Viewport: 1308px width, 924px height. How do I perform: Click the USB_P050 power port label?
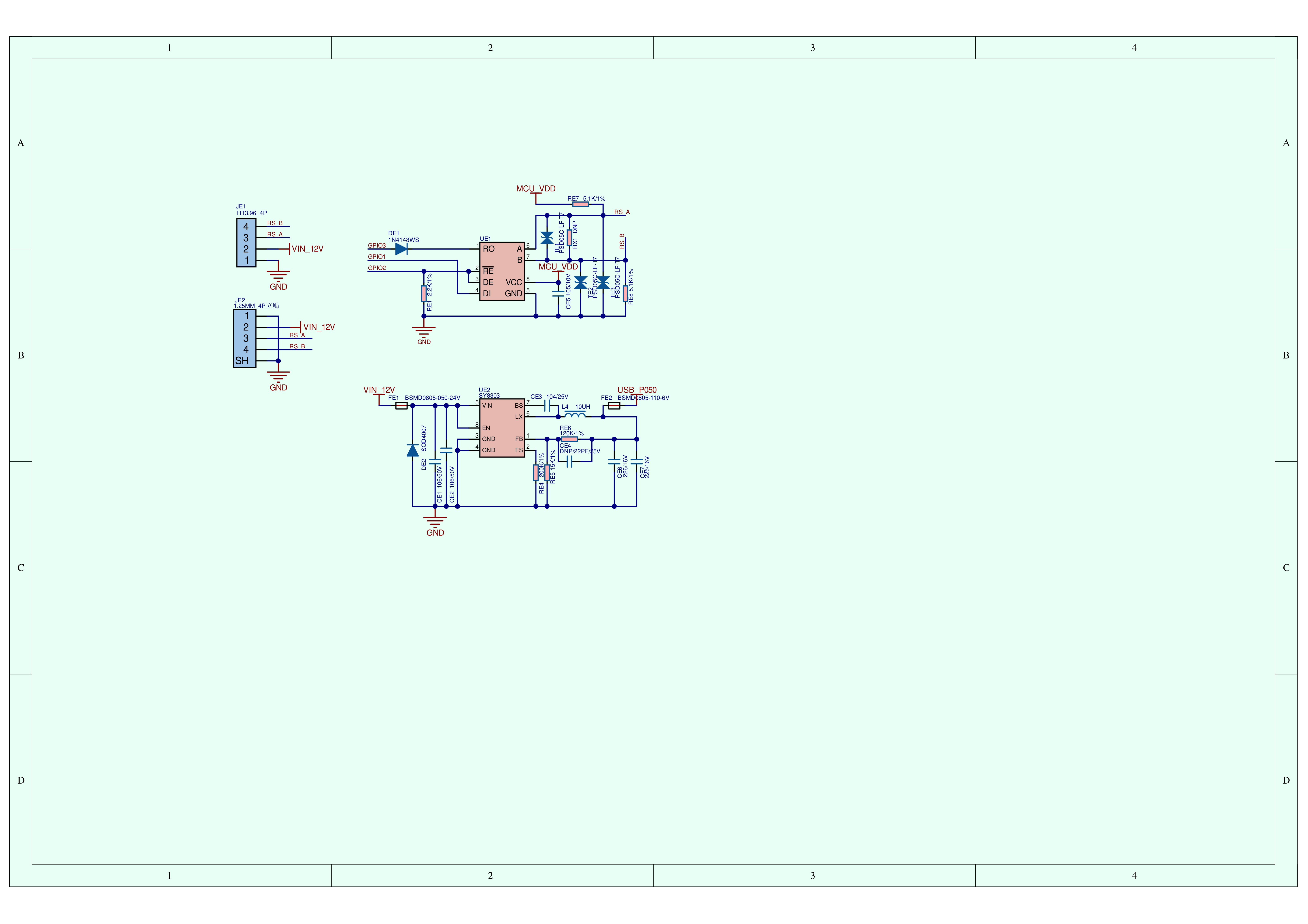(637, 390)
